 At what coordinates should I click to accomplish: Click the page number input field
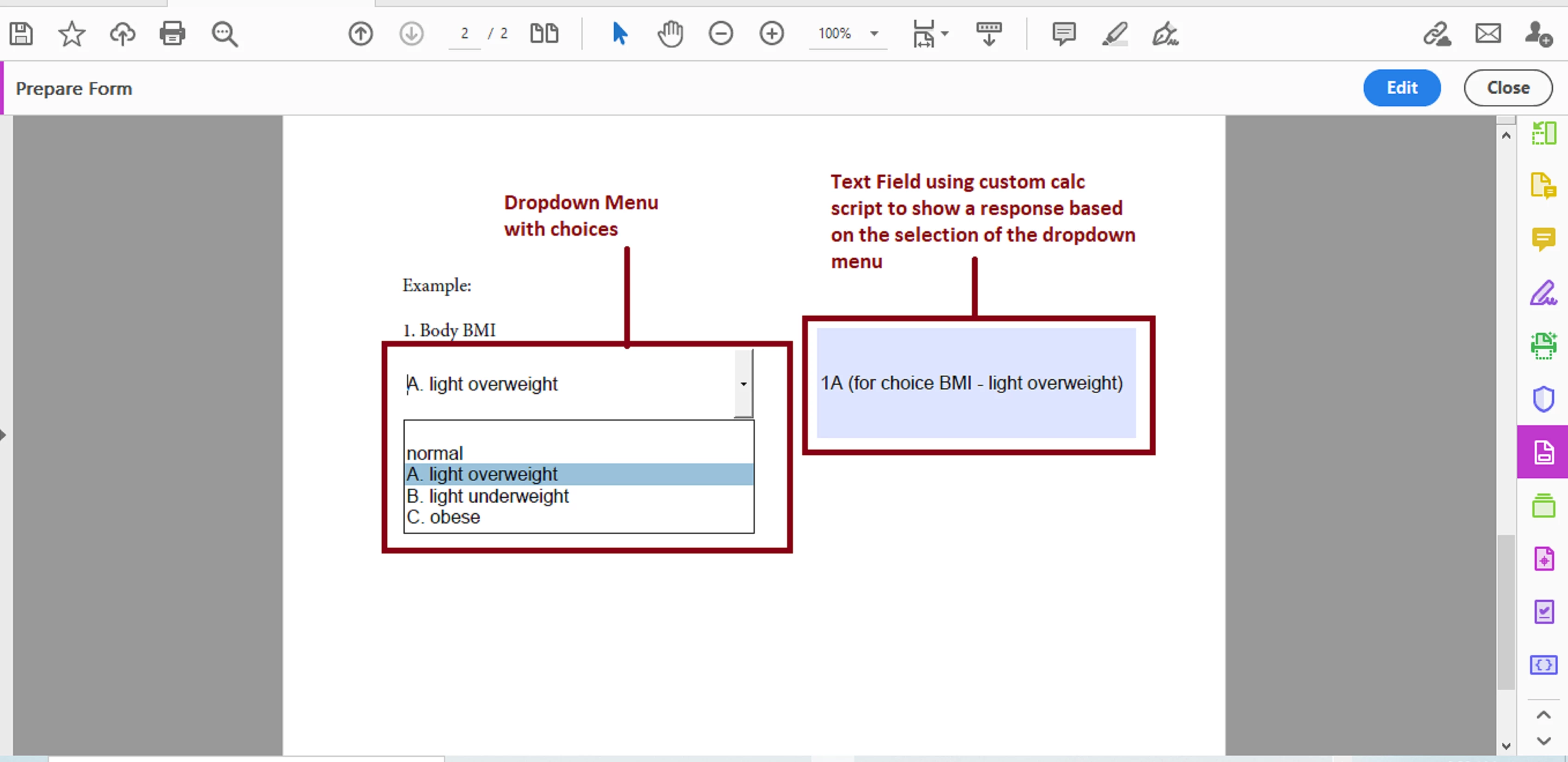click(464, 33)
